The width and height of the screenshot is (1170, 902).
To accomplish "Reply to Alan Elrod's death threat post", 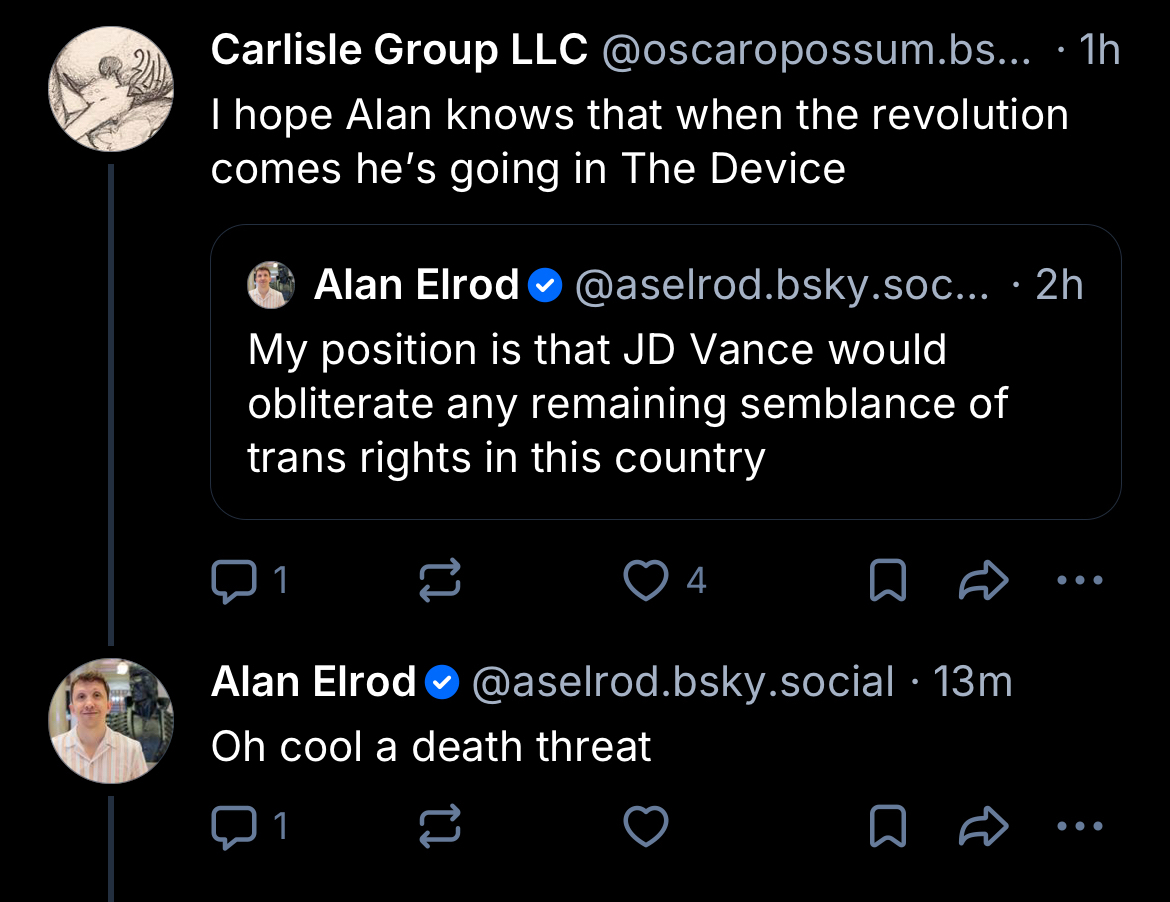I will 235,827.
